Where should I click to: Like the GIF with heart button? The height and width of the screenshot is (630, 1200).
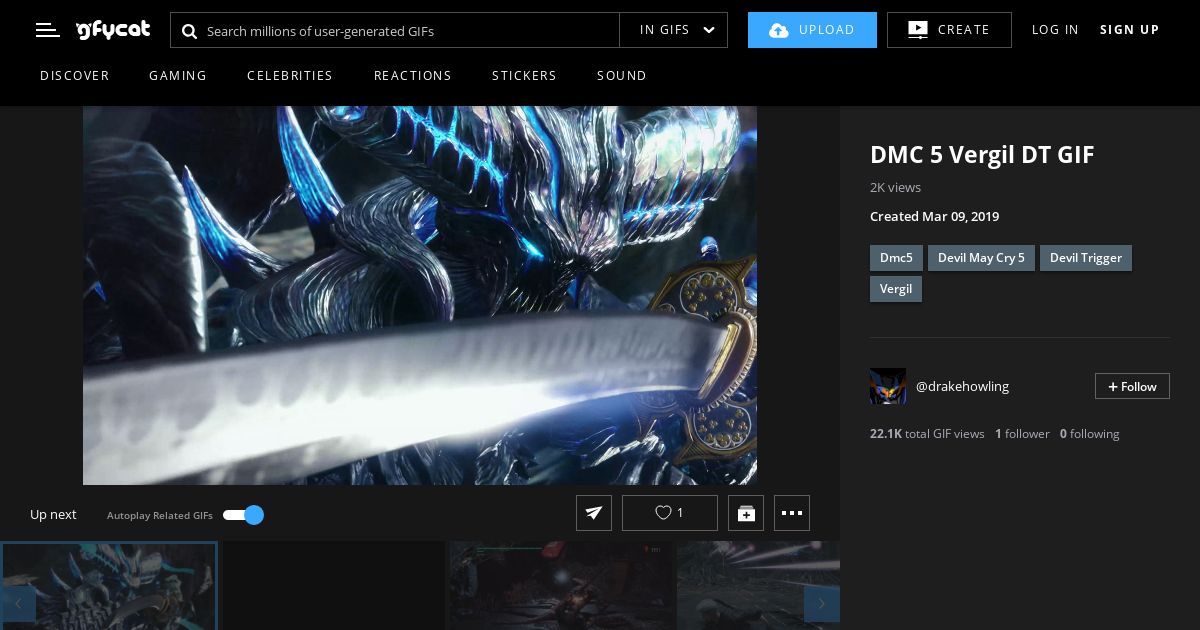pos(670,513)
